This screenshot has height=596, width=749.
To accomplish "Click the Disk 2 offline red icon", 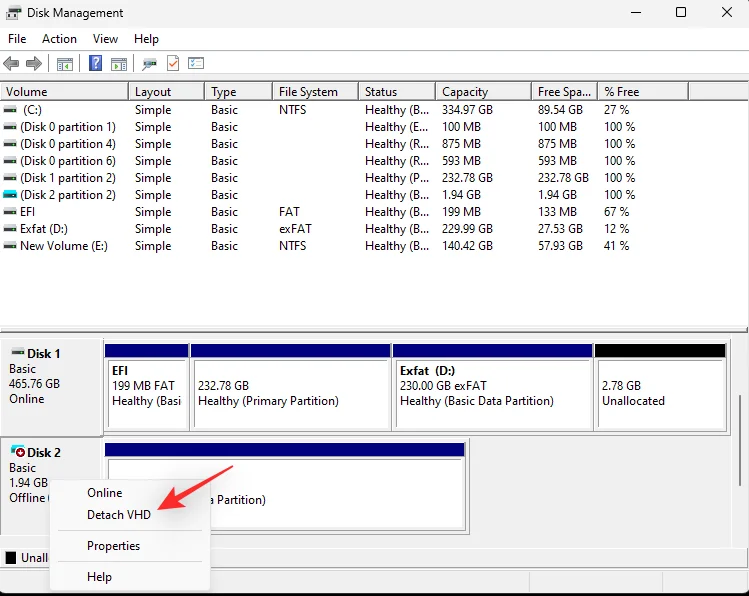I will (x=18, y=451).
